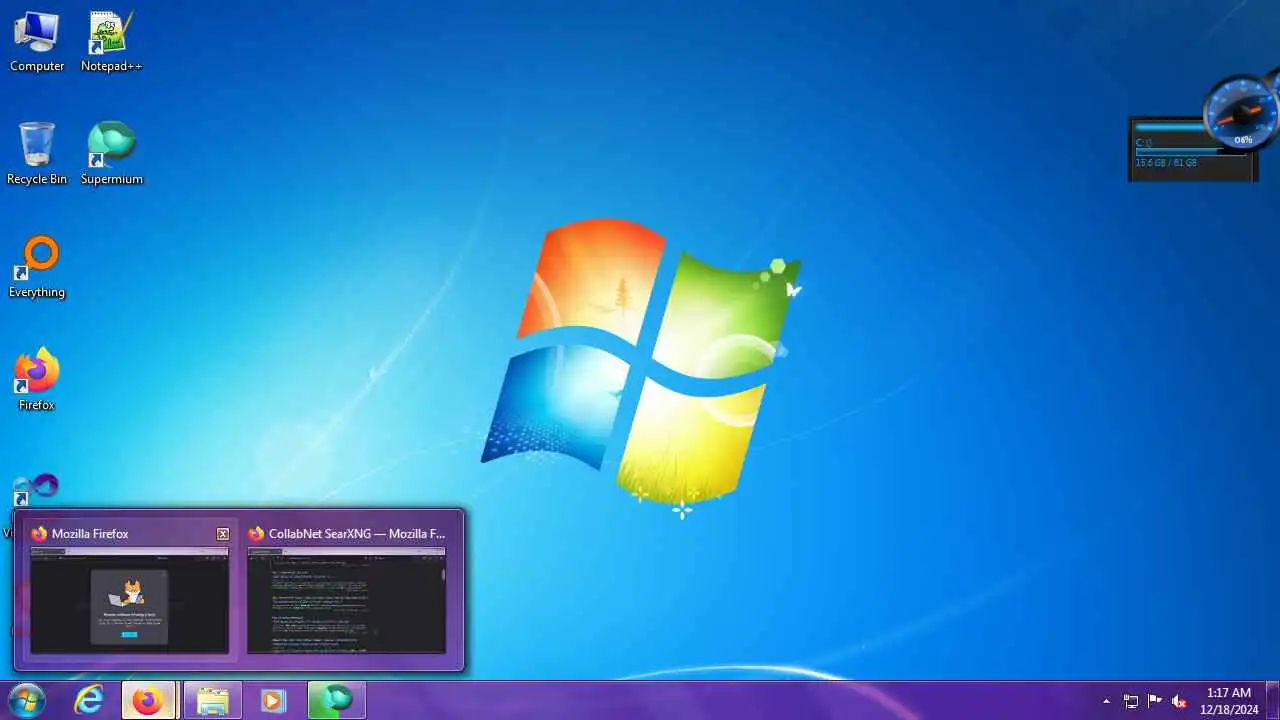Viewport: 1280px width, 720px height.
Task: Select the Supermium desktop shortcut
Action: tap(111, 154)
